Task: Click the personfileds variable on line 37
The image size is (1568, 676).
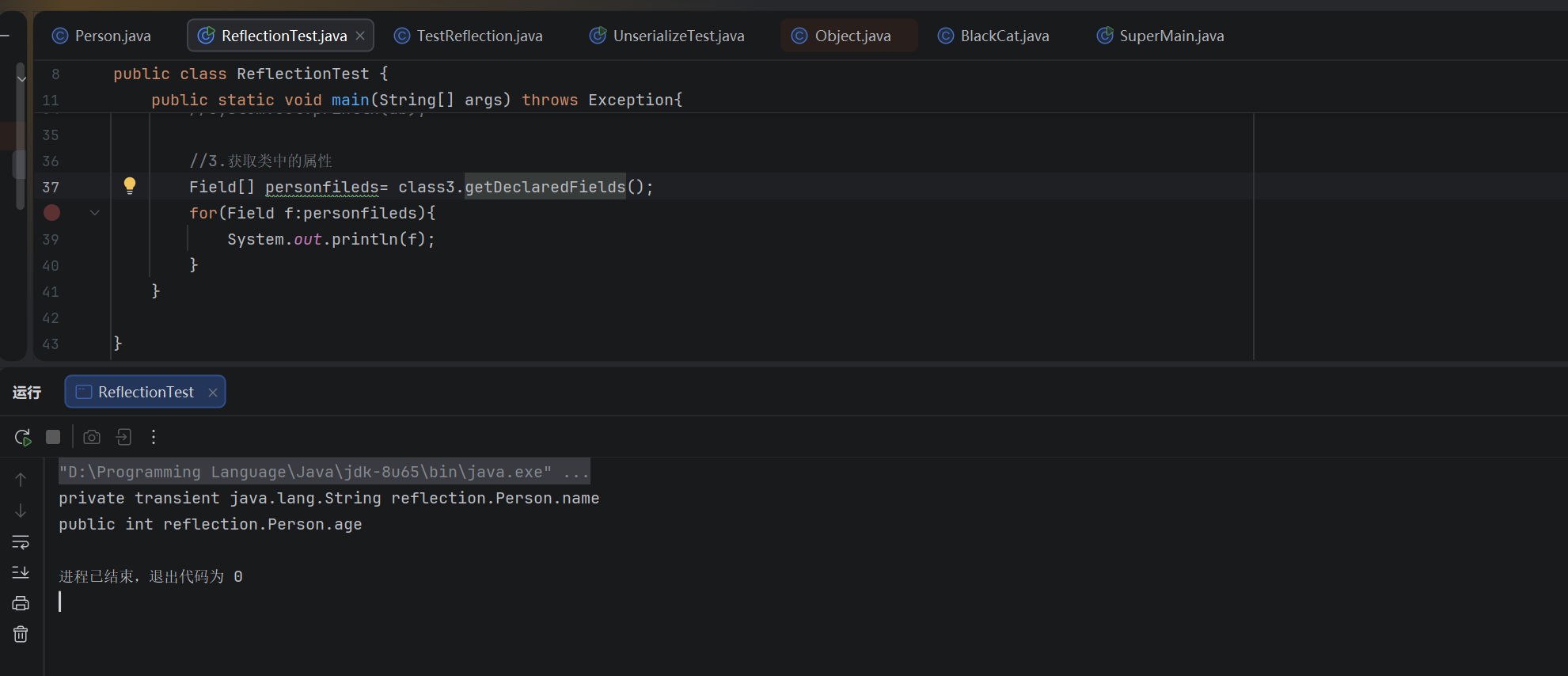Action: 322,187
